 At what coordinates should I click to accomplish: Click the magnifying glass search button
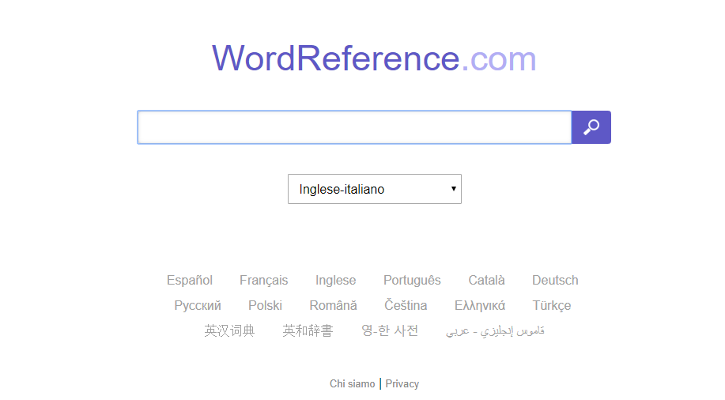pos(591,127)
